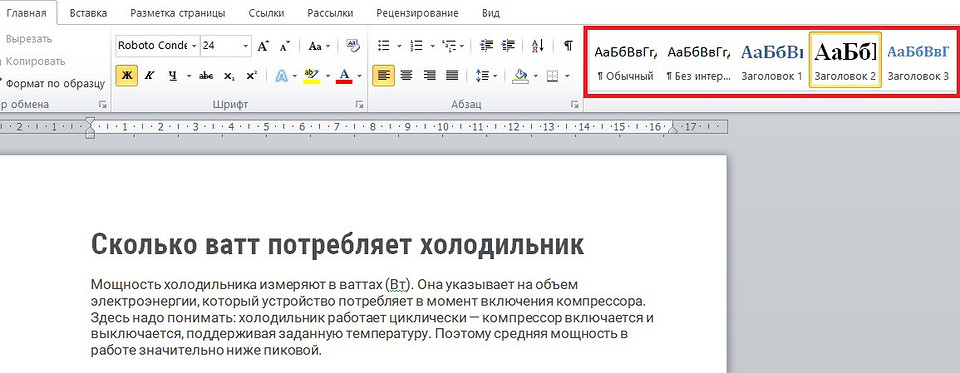
Task: Toggle bold formatting (Ж button)
Action: pyautogui.click(x=127, y=76)
